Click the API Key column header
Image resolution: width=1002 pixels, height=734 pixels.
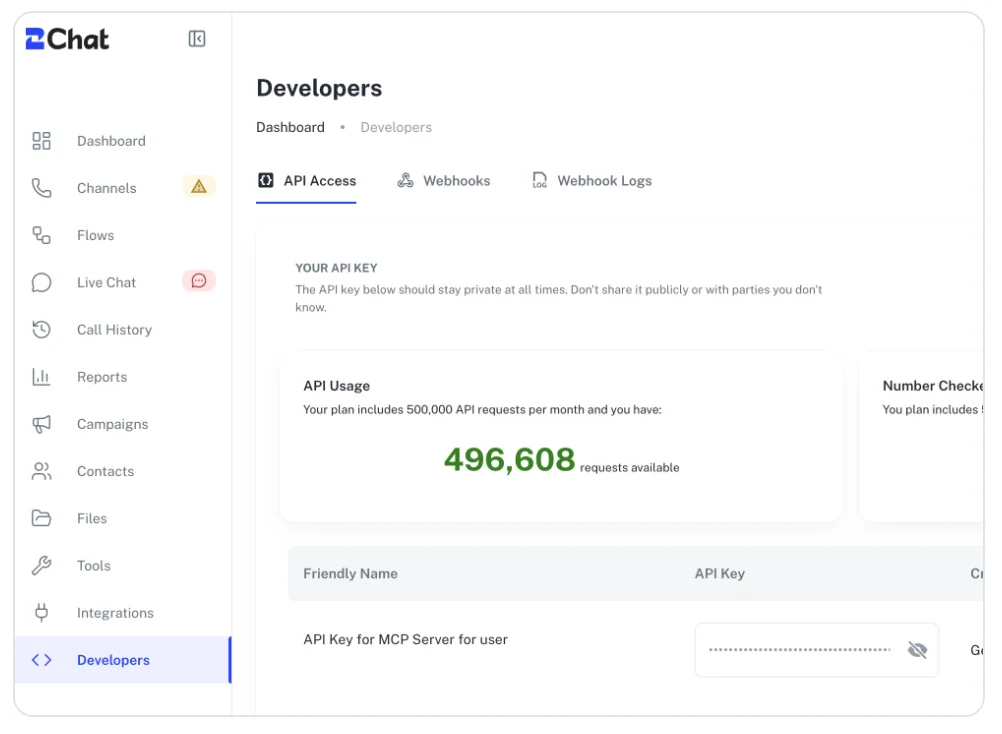tap(720, 574)
